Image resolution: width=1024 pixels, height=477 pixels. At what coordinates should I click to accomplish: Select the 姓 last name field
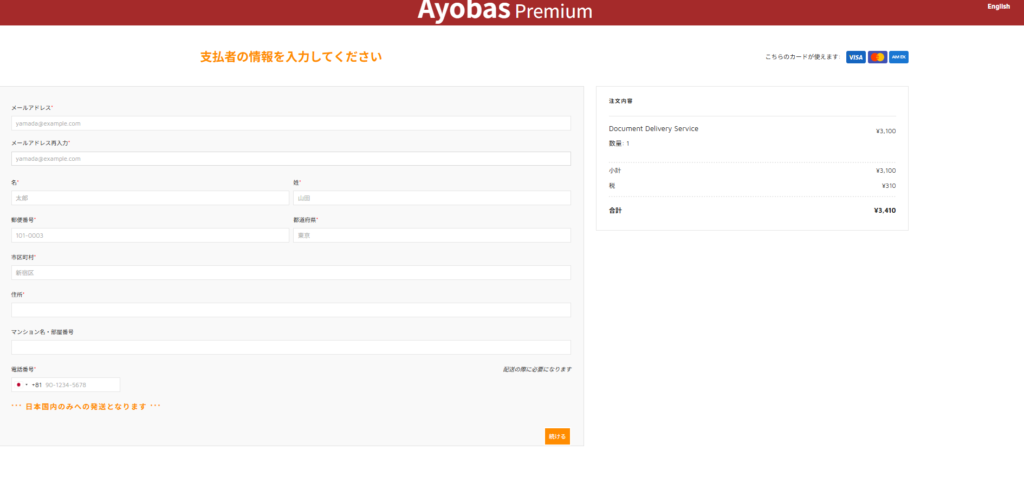[x=431, y=198]
